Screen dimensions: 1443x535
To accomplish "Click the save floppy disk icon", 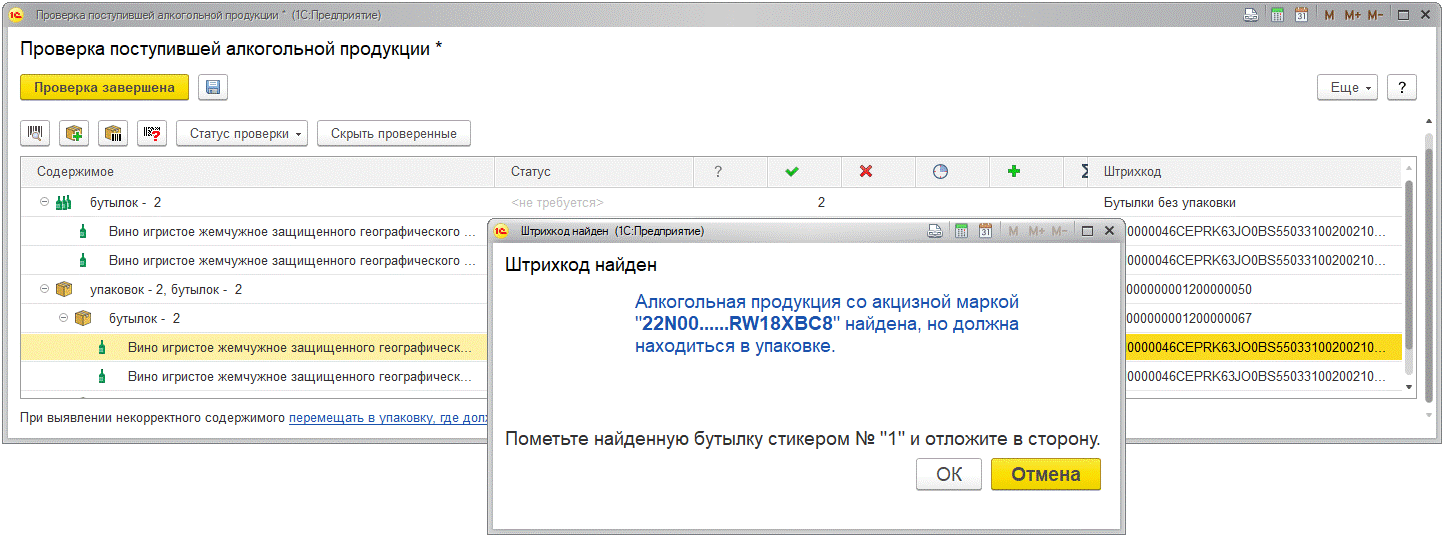I will coord(213,88).
